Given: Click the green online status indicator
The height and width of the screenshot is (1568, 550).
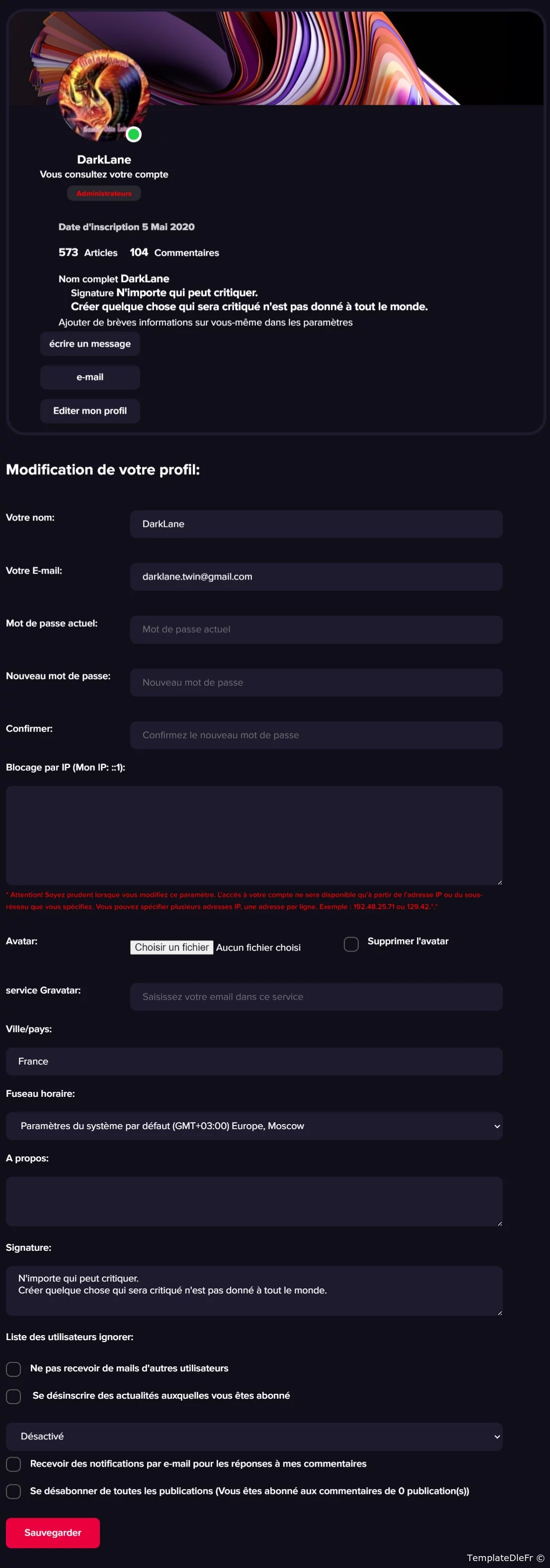Looking at the screenshot, I should [x=134, y=135].
